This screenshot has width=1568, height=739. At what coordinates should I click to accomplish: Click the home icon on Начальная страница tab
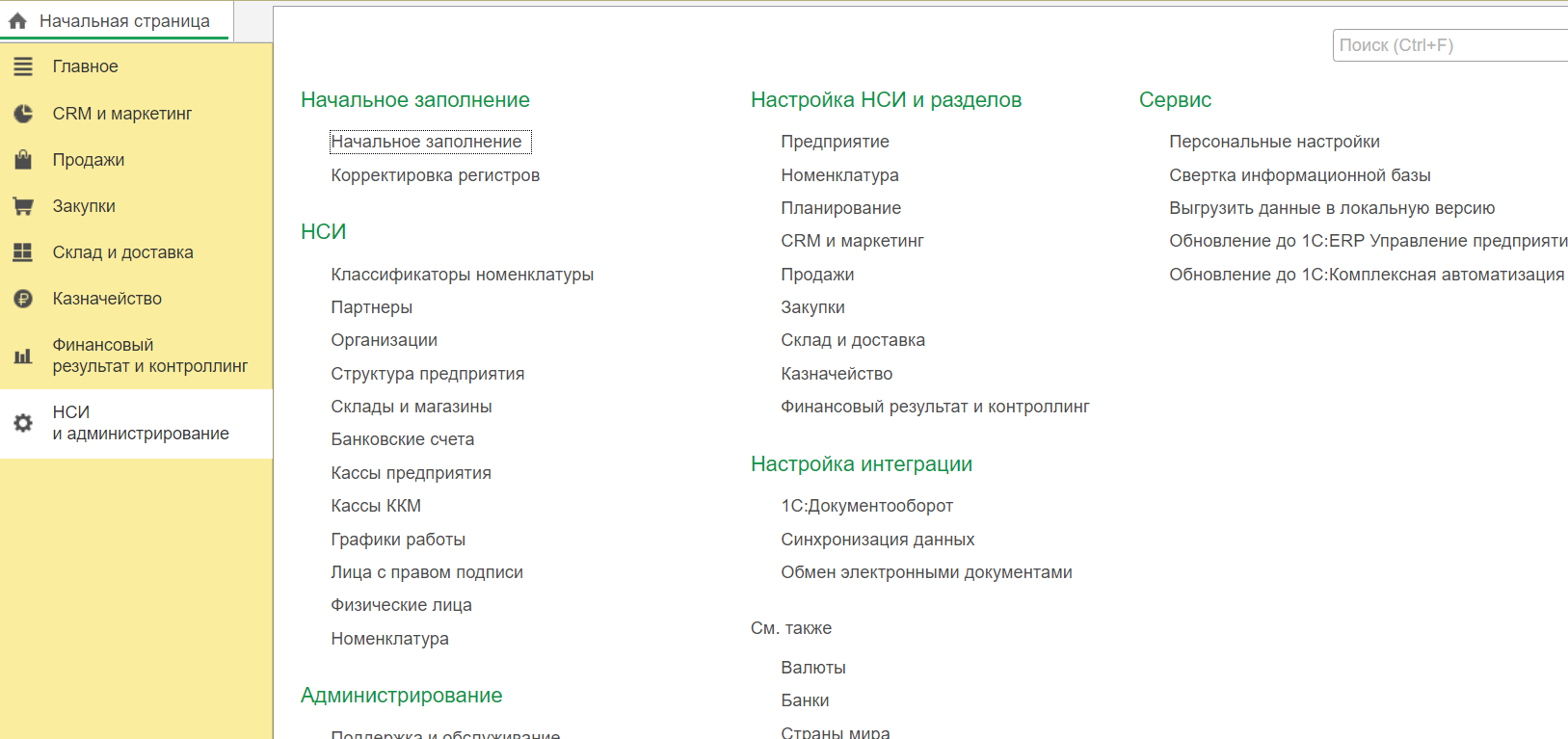pyautogui.click(x=17, y=21)
